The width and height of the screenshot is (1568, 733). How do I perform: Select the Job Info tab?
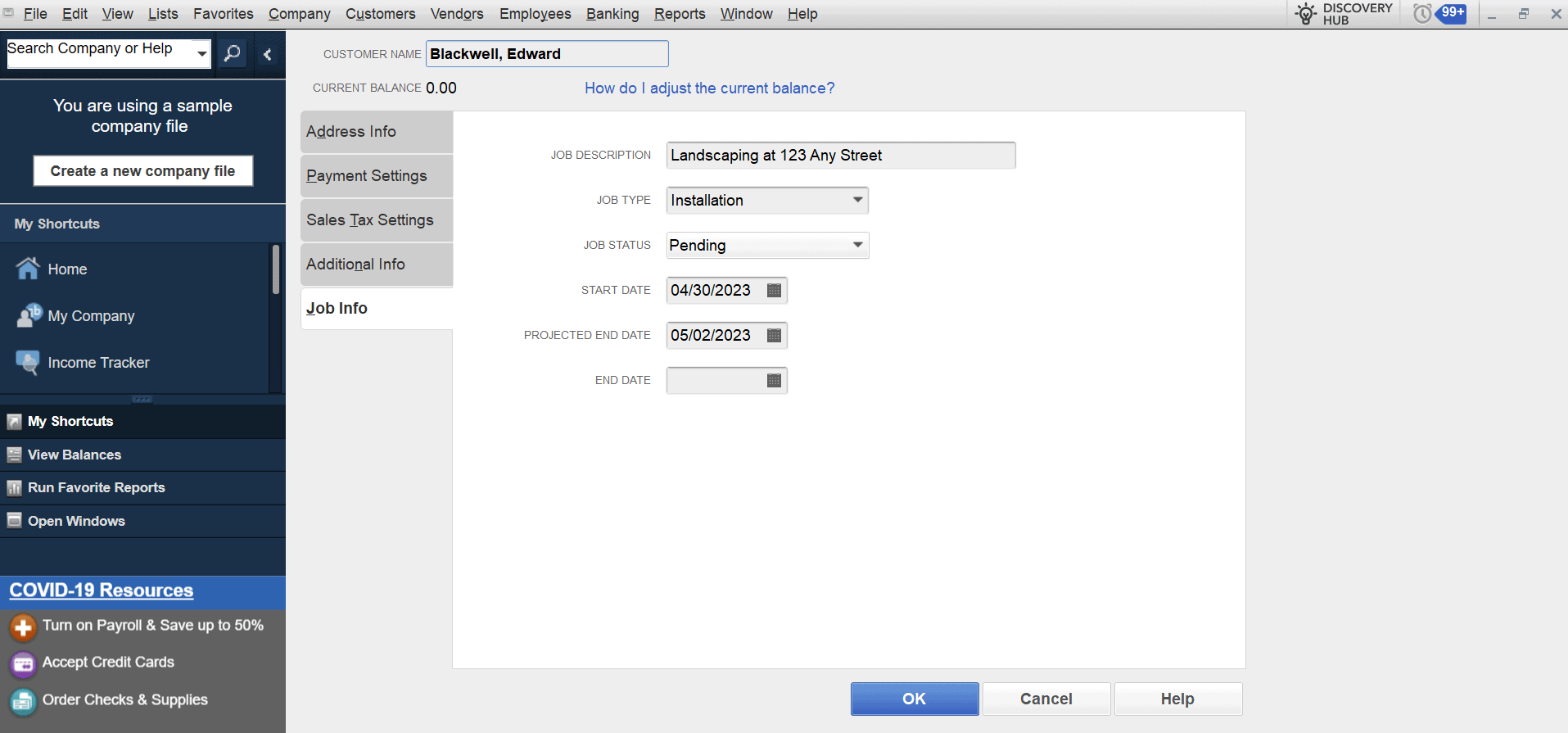377,309
